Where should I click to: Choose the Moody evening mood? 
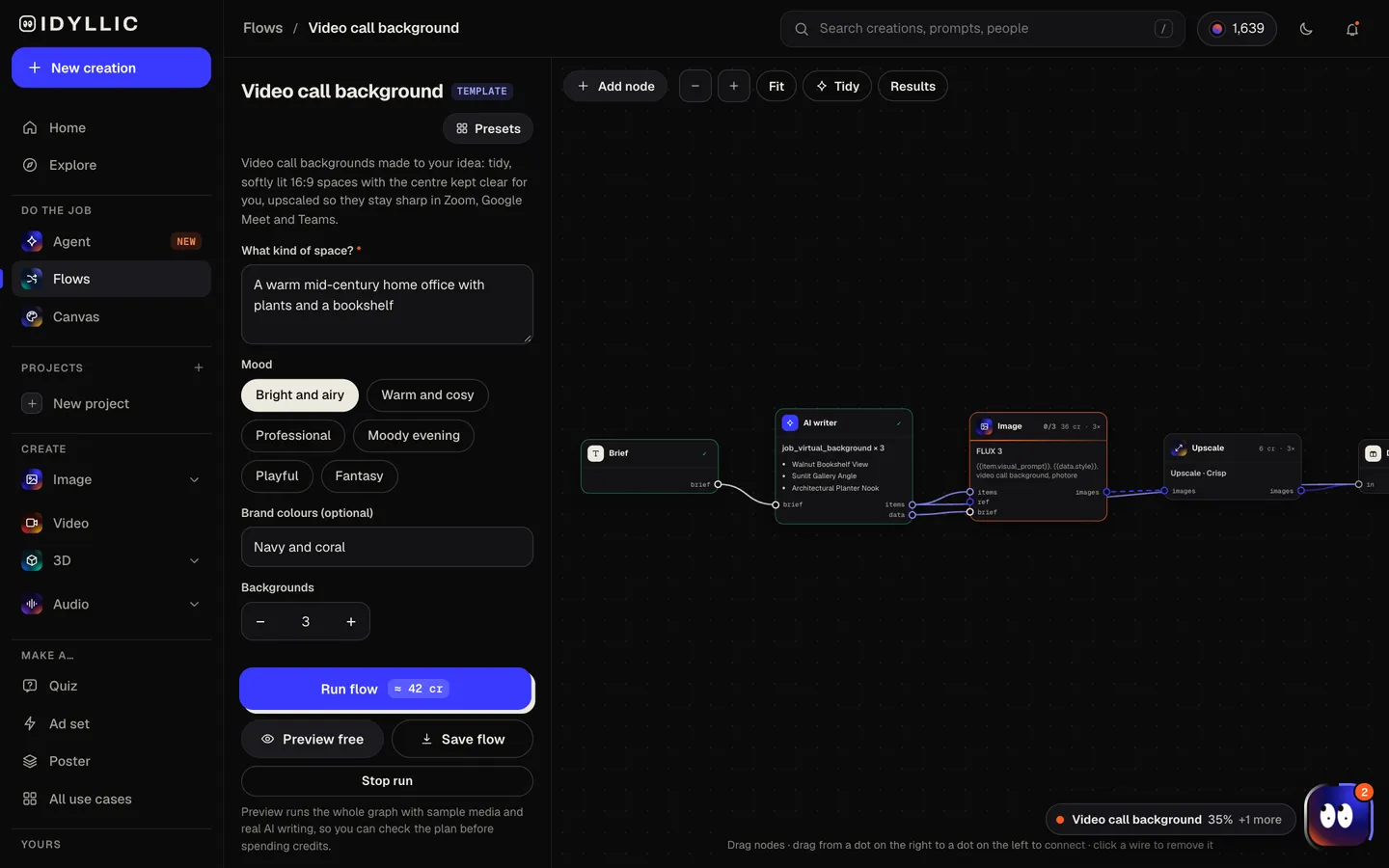[414, 436]
